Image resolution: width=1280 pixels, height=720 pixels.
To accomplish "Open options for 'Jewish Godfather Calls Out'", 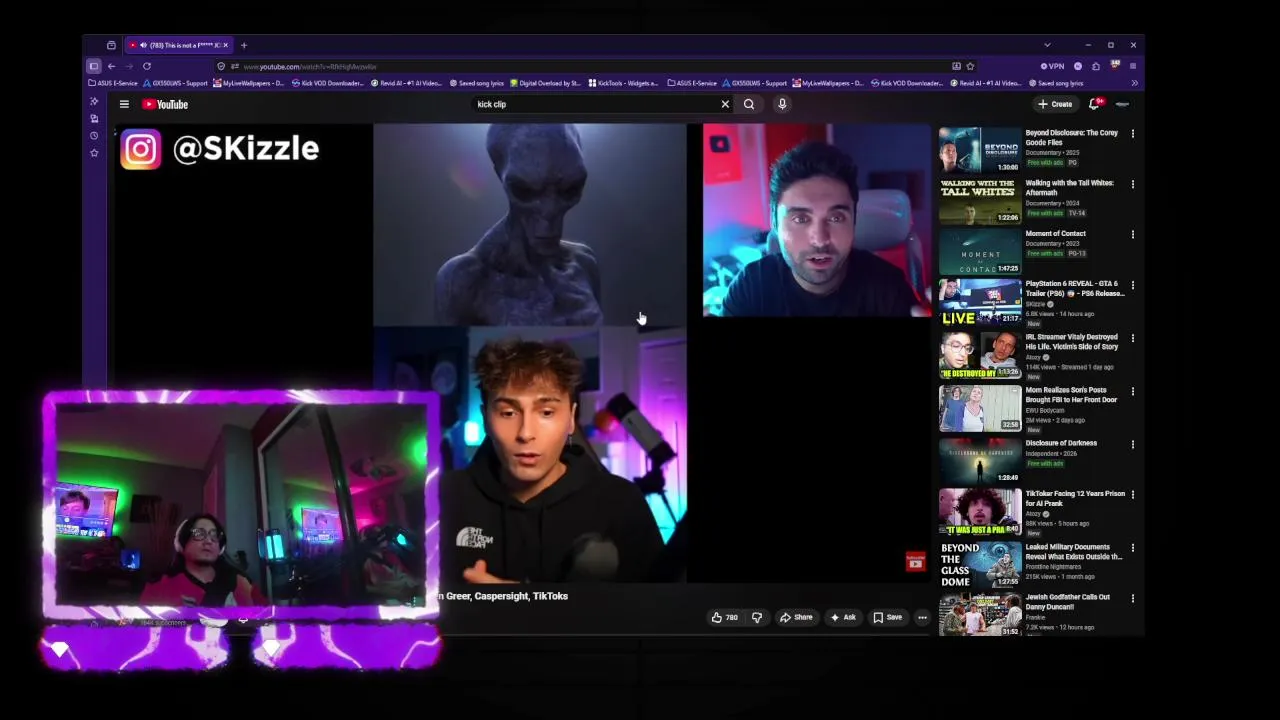I will tap(1133, 598).
